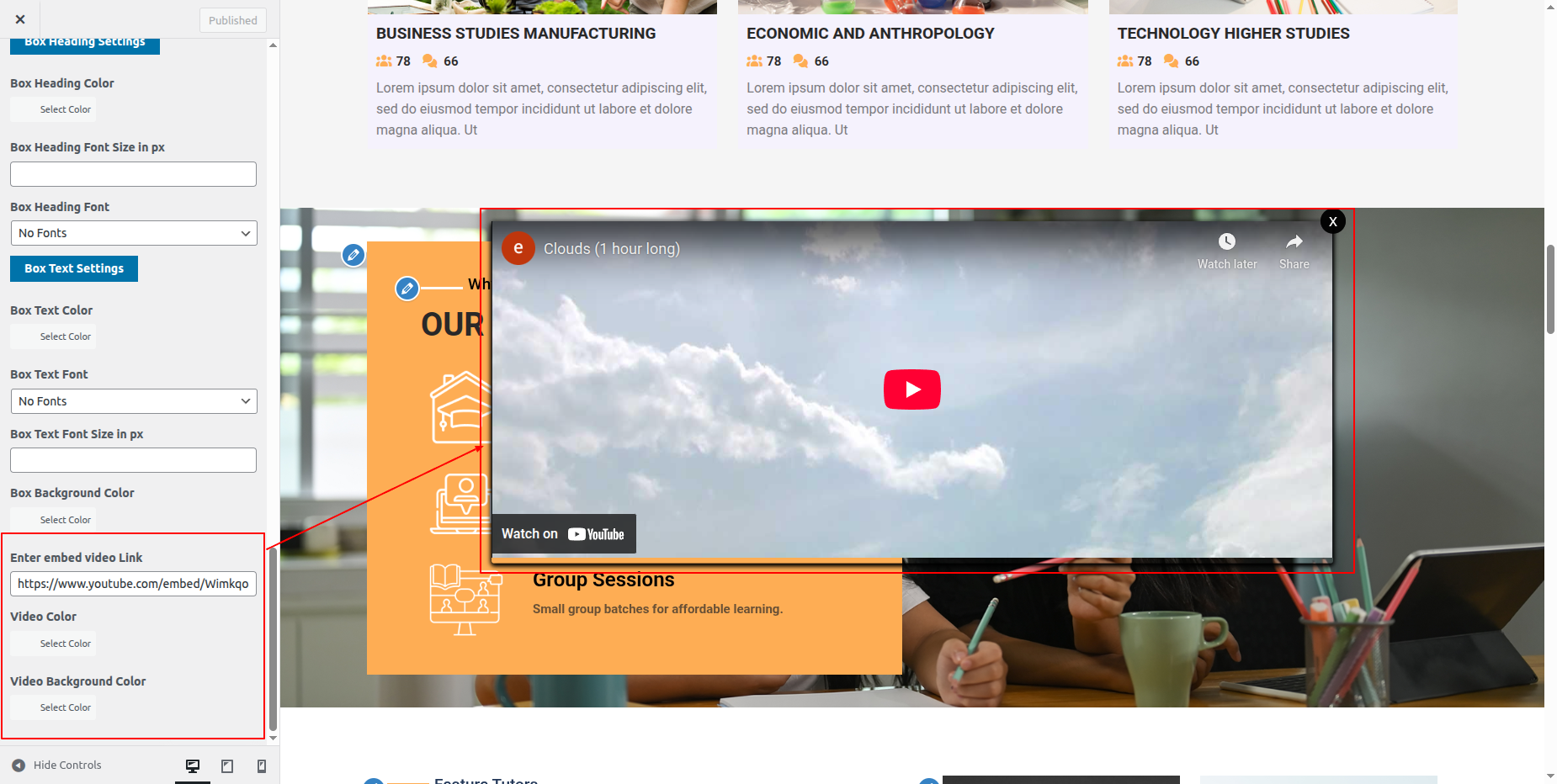Open the Box Heading Font dropdown
This screenshot has width=1557, height=784.
[134, 233]
